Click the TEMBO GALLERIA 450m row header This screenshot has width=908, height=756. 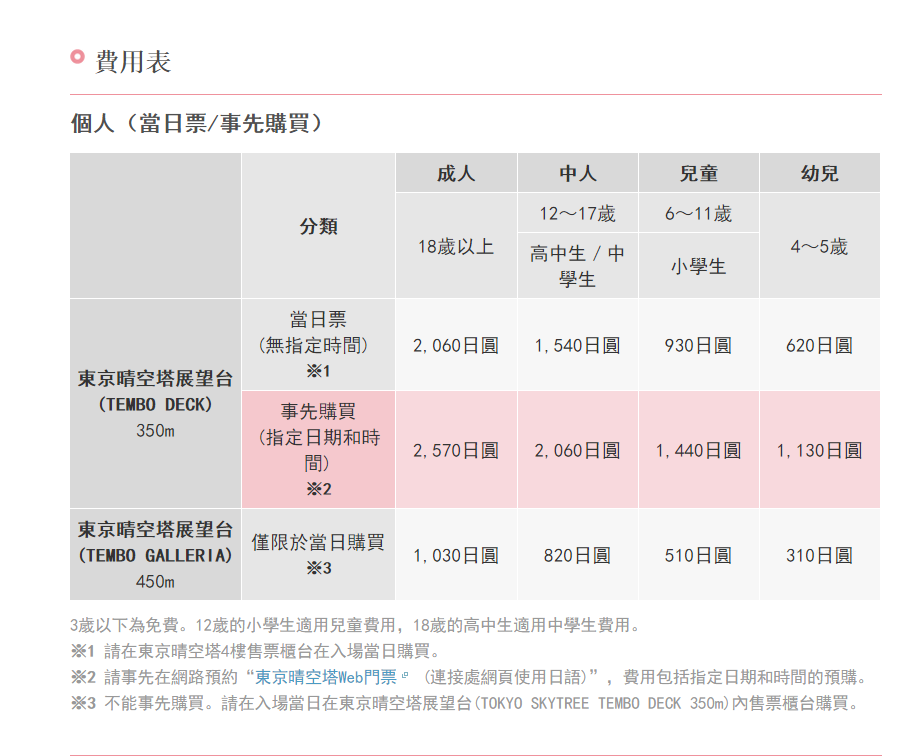(155, 555)
